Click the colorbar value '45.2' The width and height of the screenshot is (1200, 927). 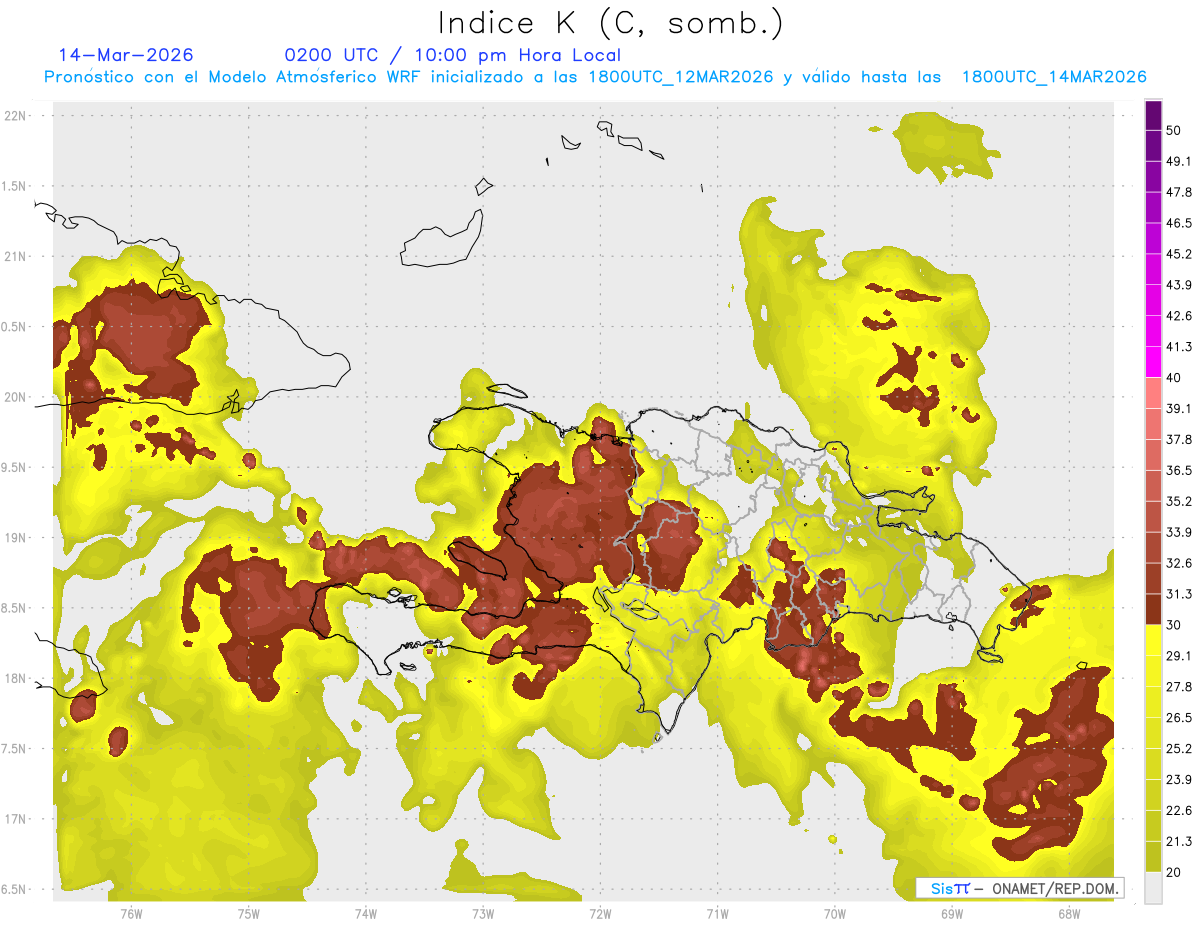(1179, 254)
